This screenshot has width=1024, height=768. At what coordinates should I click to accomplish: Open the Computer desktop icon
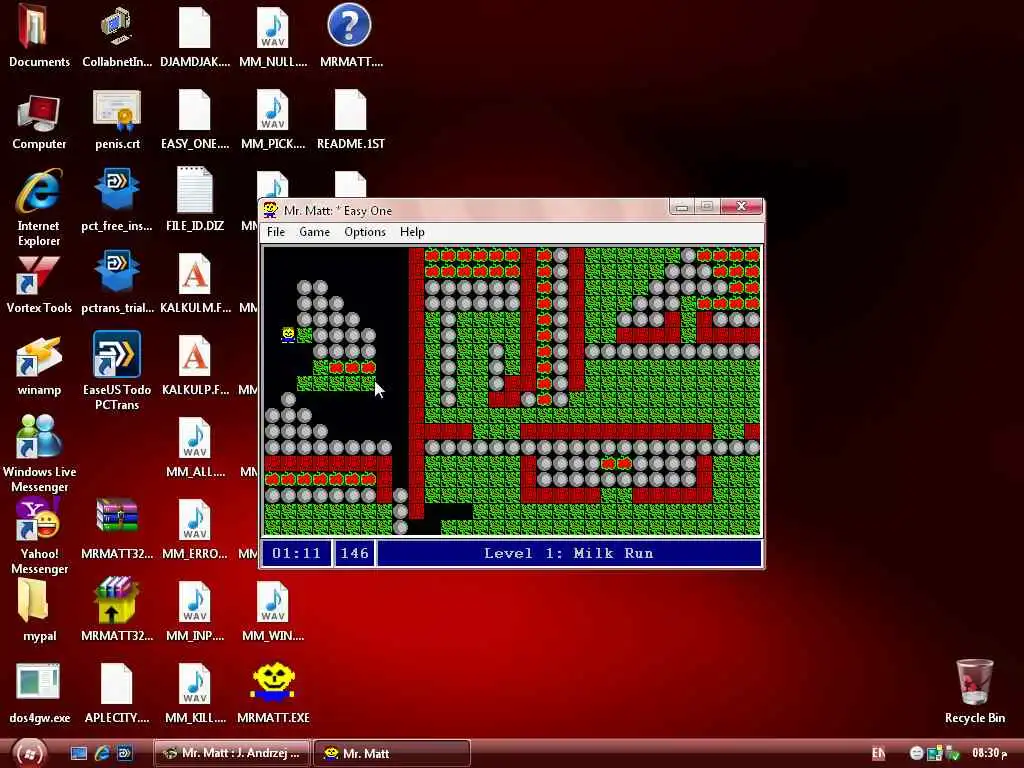(x=39, y=121)
